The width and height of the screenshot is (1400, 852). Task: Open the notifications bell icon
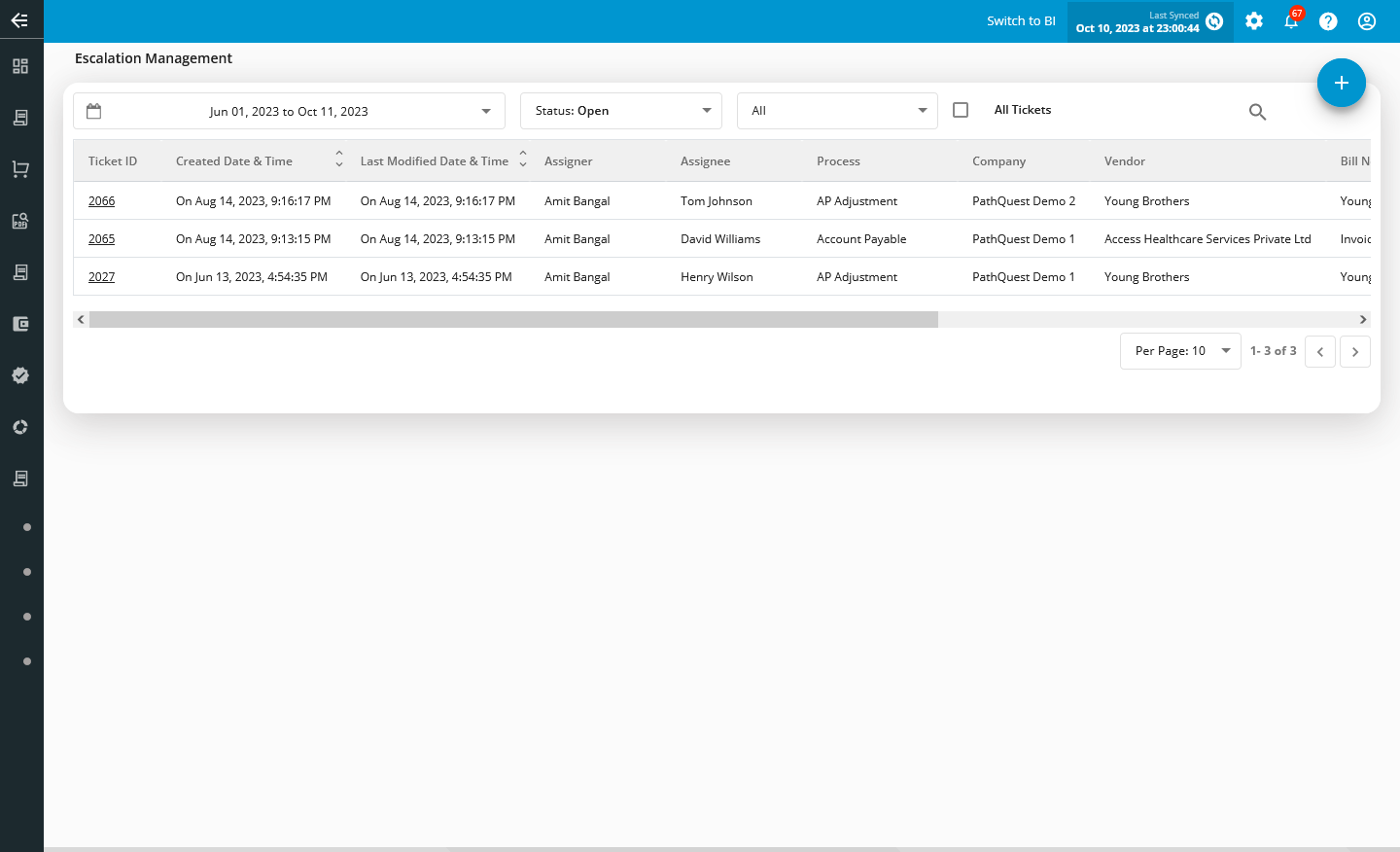point(1291,21)
